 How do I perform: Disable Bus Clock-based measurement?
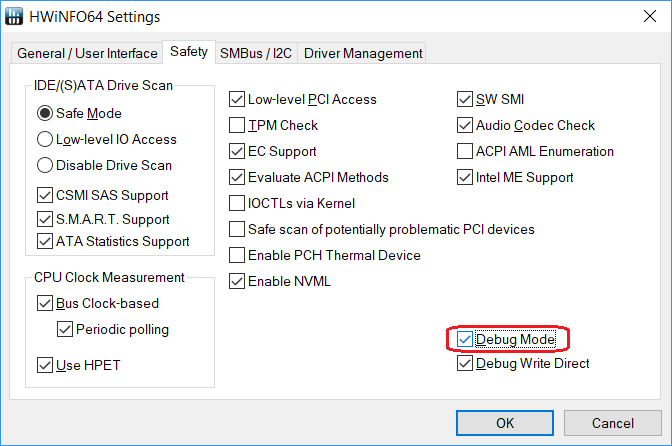[x=45, y=303]
